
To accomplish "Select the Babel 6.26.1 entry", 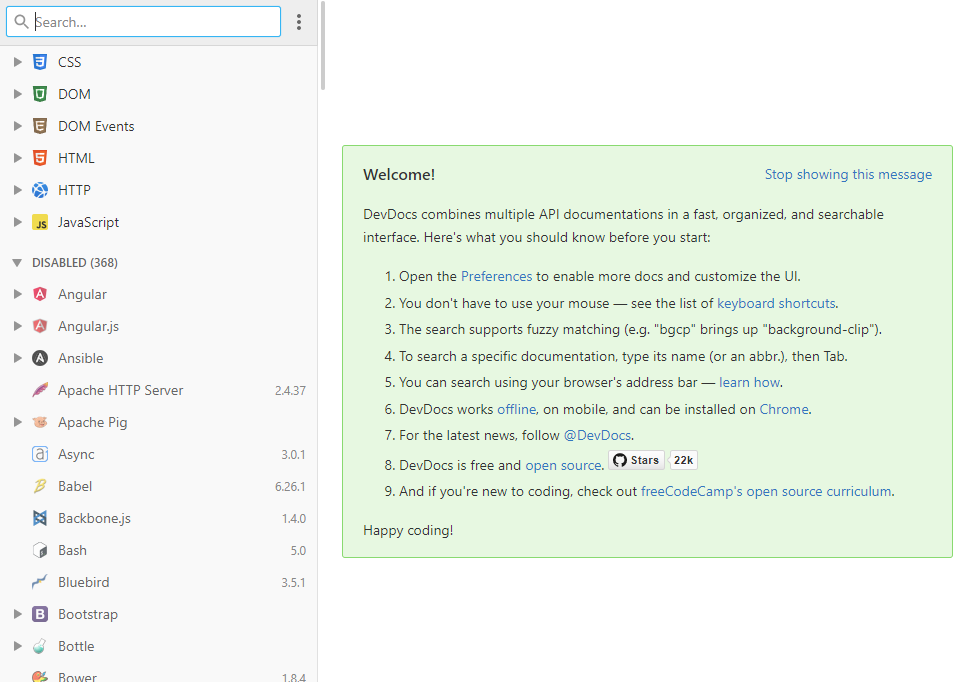I will (x=159, y=487).
